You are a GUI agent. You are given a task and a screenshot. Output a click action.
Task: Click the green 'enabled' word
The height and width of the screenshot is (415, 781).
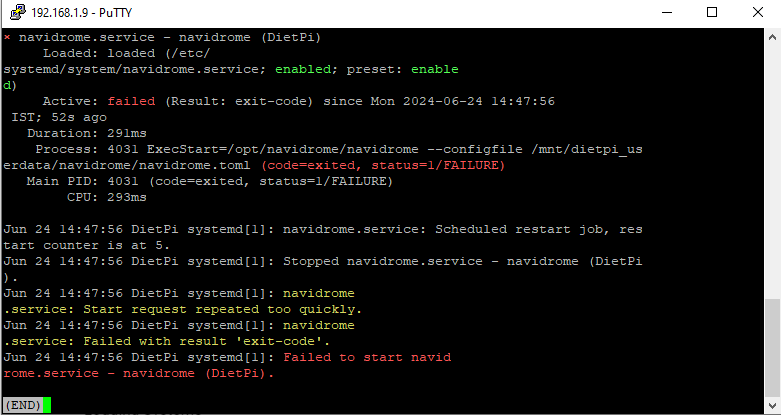click(303, 69)
